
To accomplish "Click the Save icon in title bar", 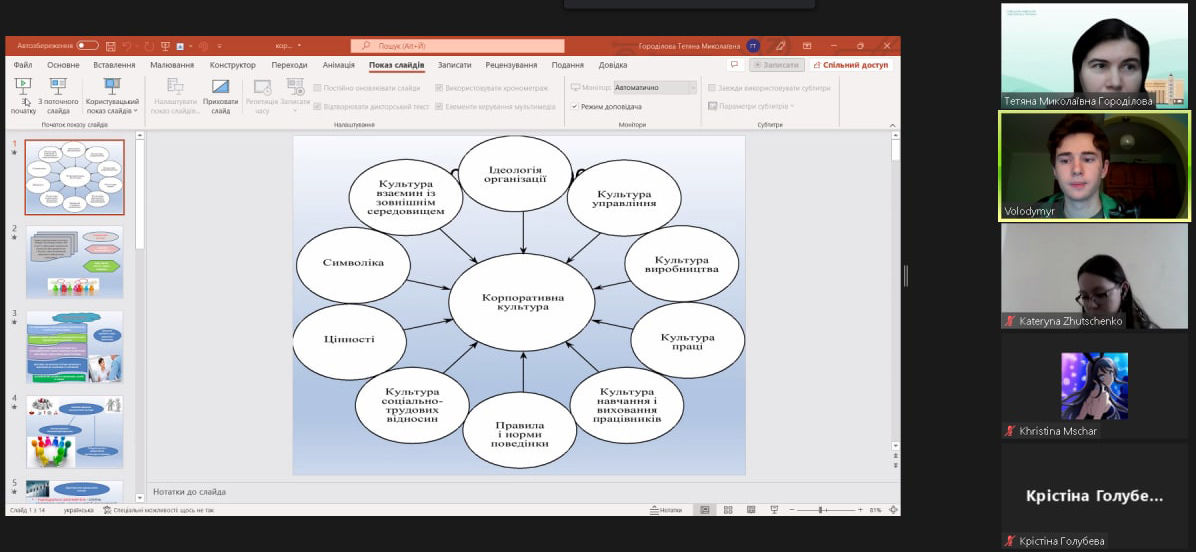I will tap(112, 46).
